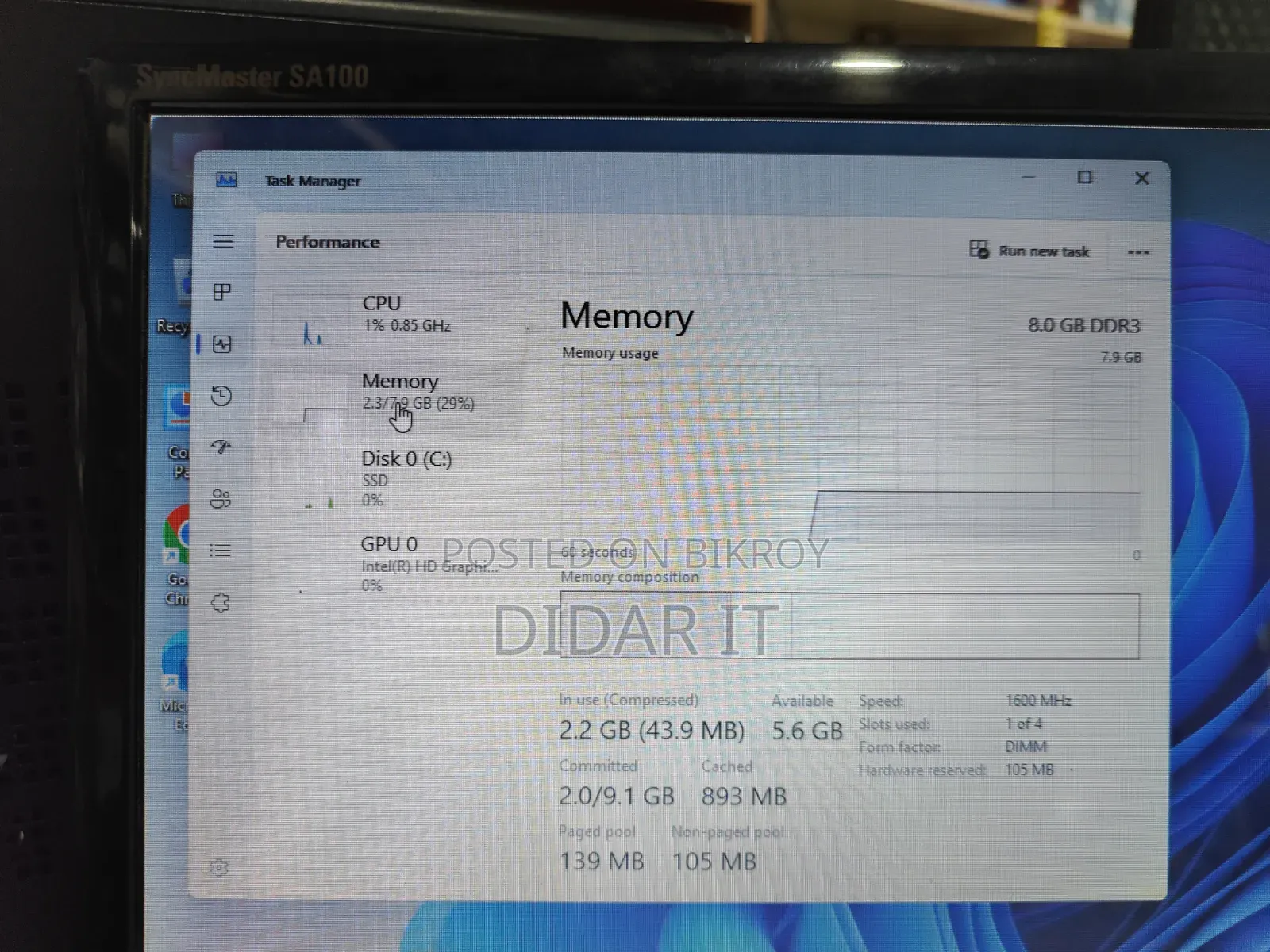Screen dimensions: 1270x952
Task: Click the Memory mini usage graph
Action: click(310, 399)
